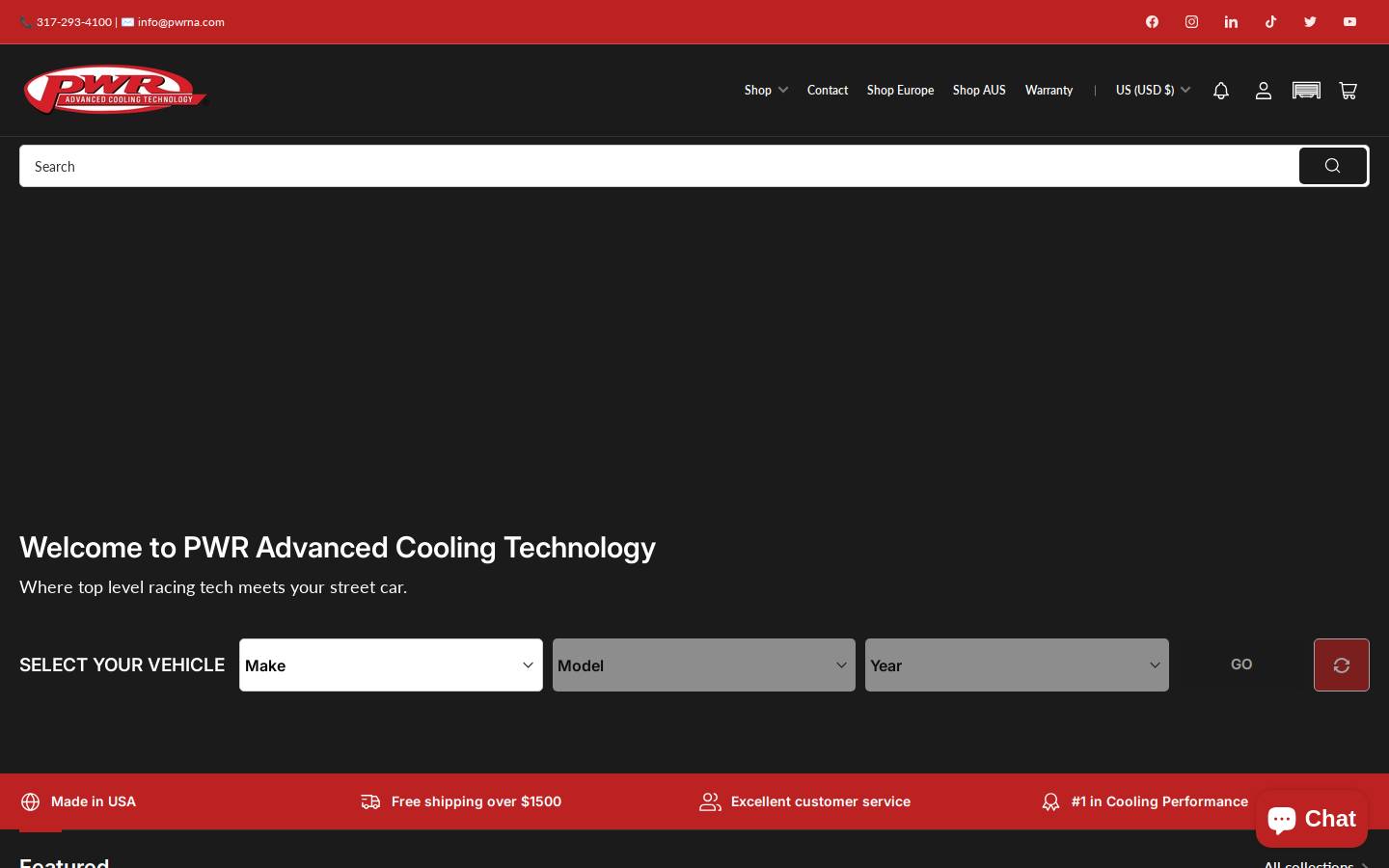
Task: Click the Made in USA text
Action: point(94,801)
